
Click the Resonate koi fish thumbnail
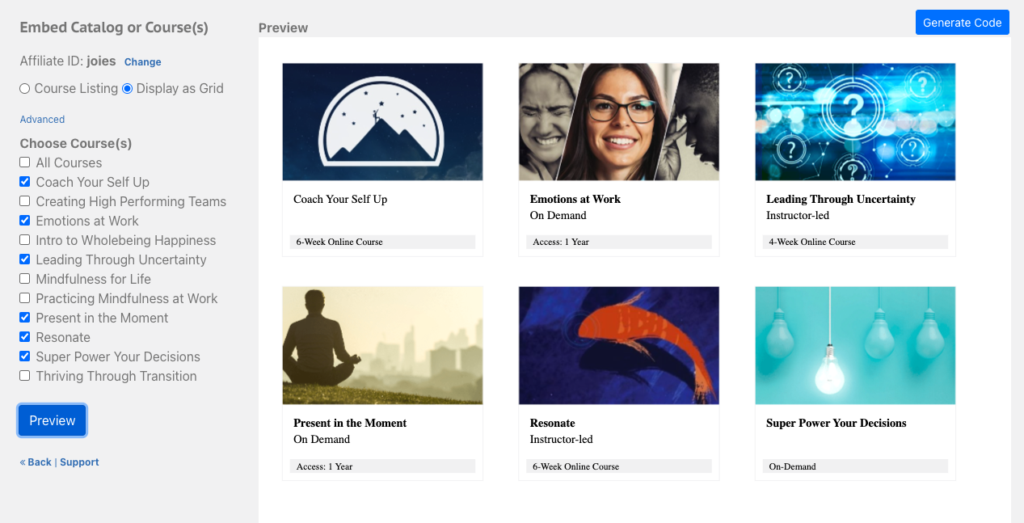point(618,345)
